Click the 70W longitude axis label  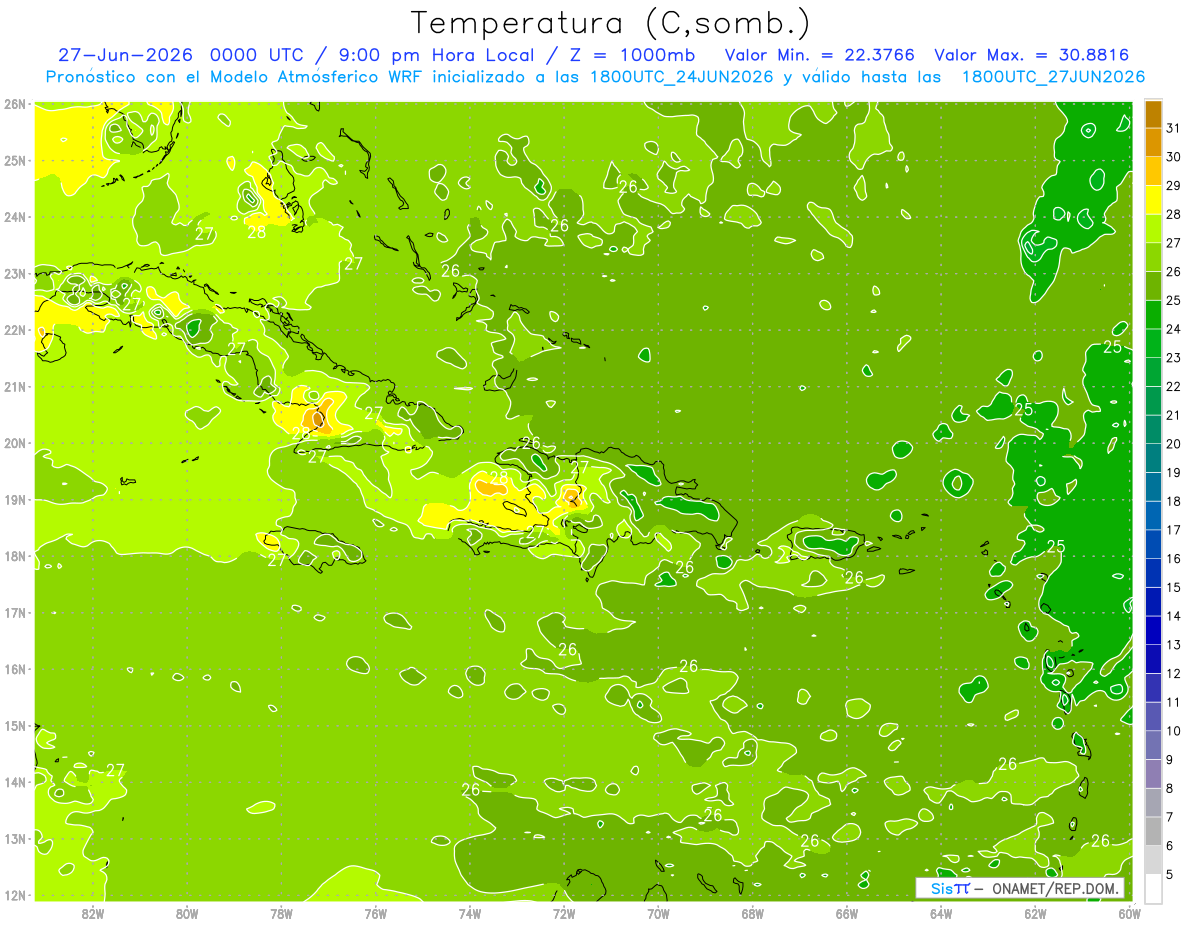point(658,914)
